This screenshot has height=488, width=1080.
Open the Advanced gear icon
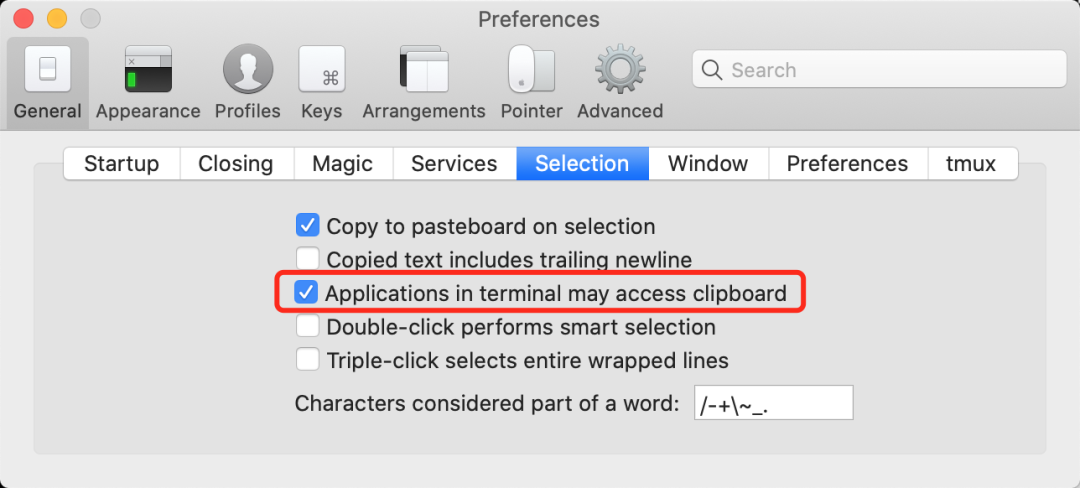click(619, 71)
